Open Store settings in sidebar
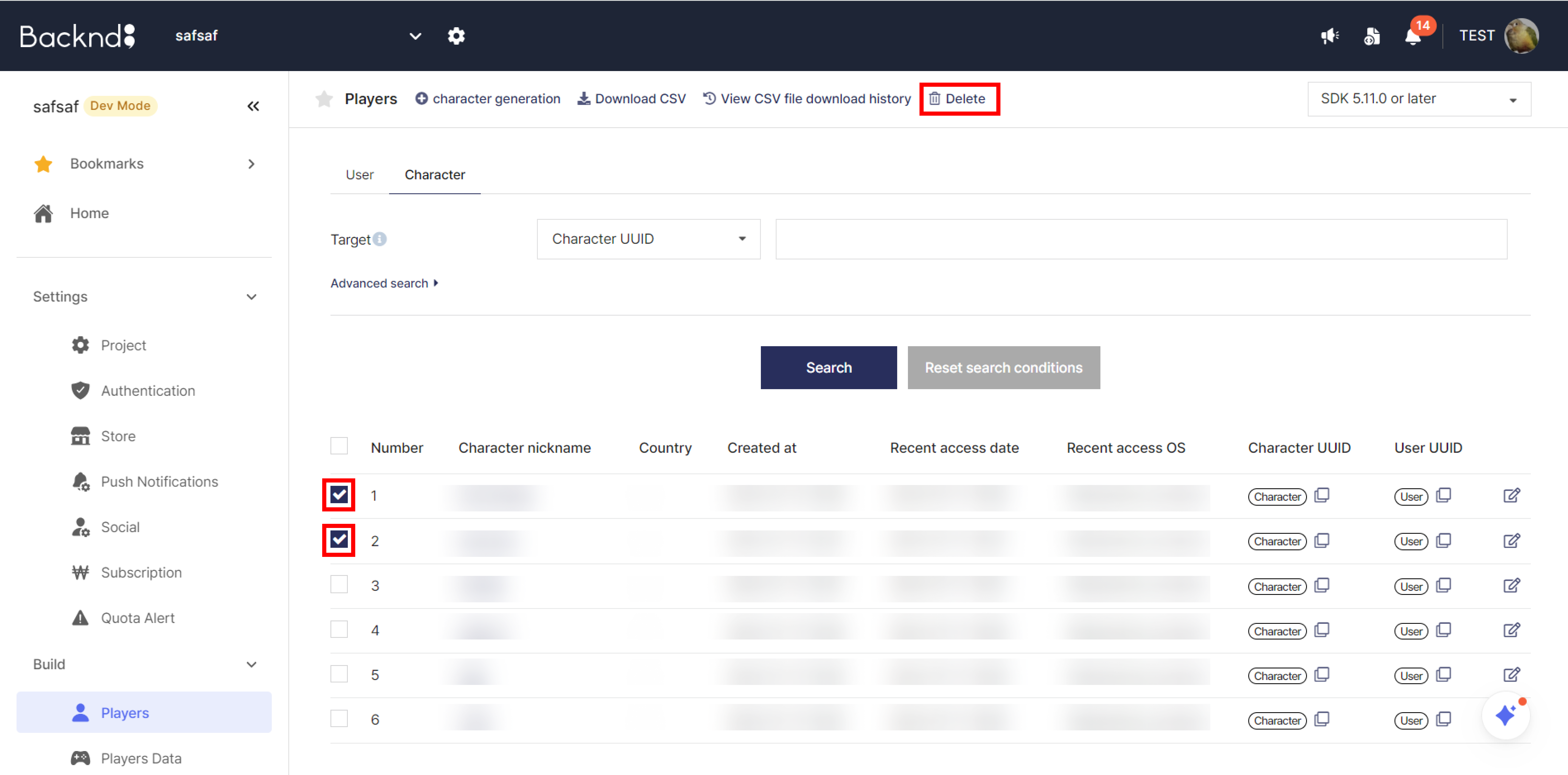This screenshot has width=1568, height=775. coord(118,436)
